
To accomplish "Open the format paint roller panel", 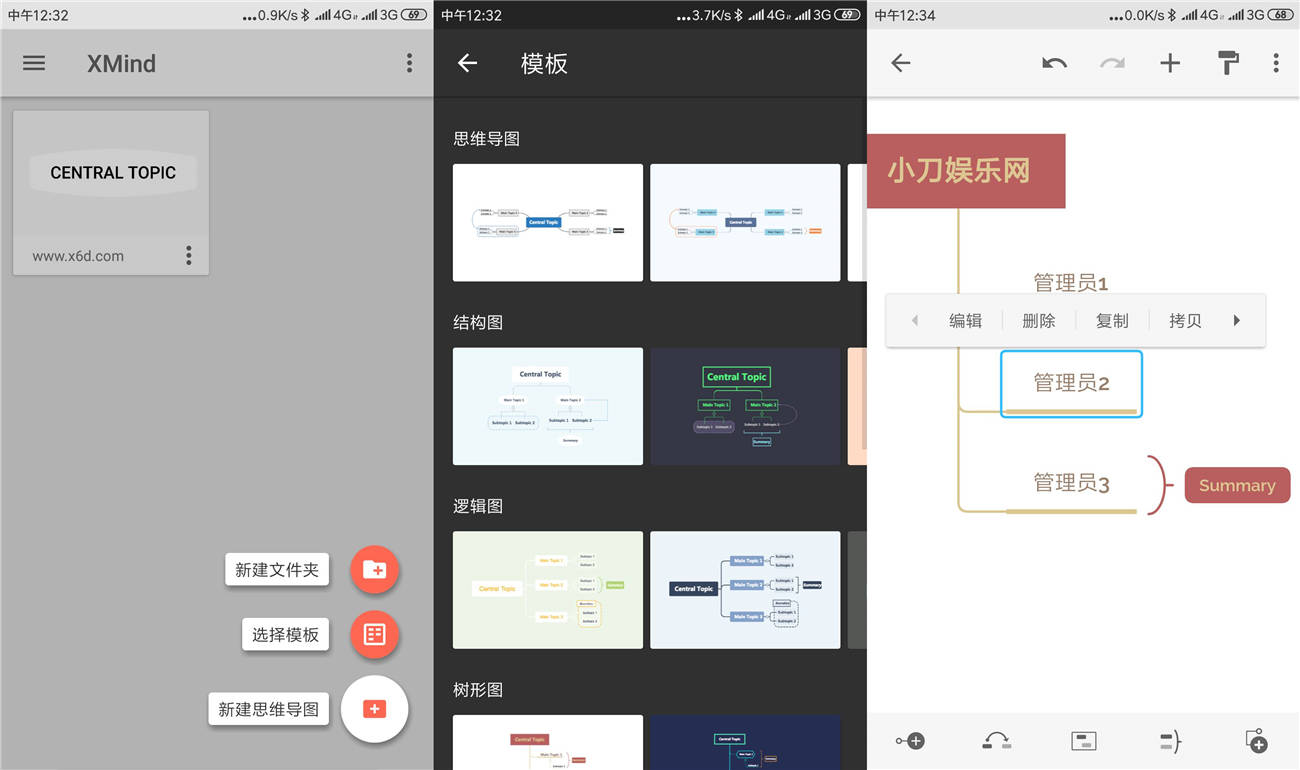I will click(x=1228, y=63).
